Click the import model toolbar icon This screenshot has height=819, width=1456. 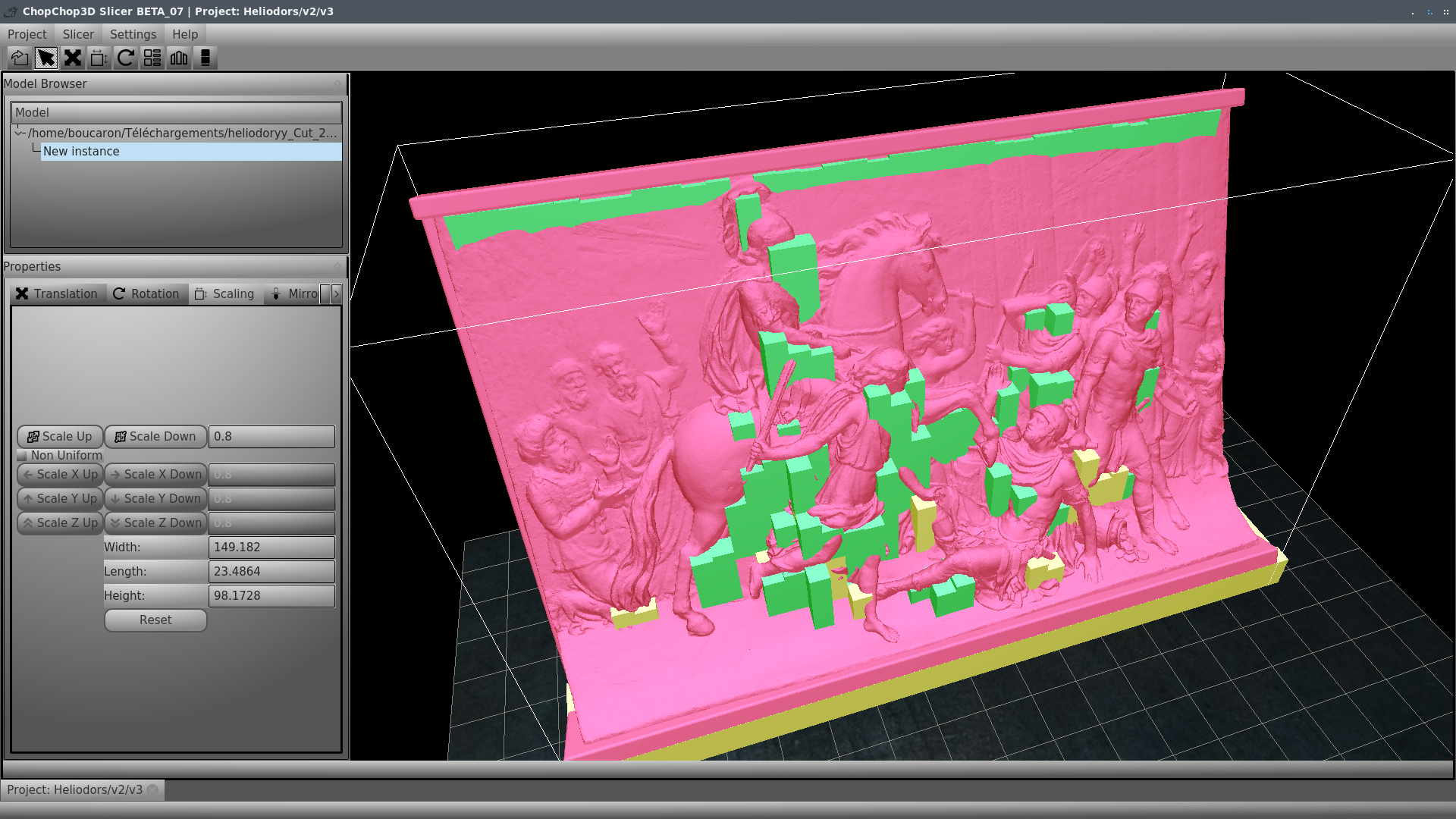click(x=20, y=58)
